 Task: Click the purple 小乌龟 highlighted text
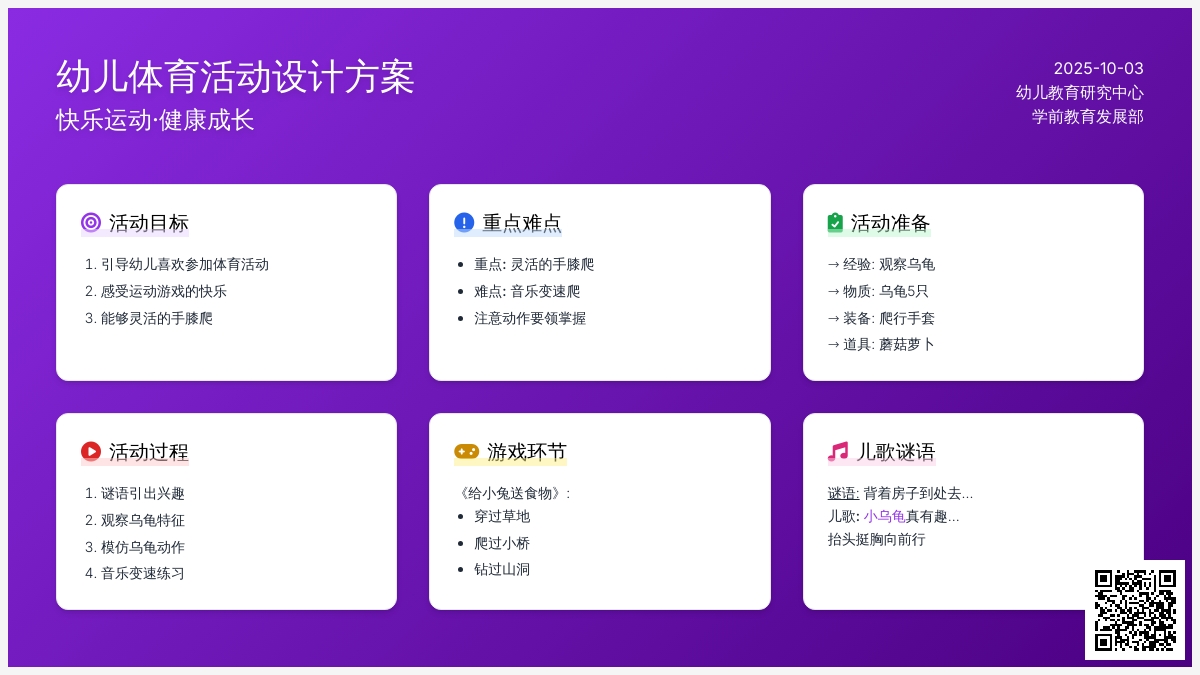(884, 516)
